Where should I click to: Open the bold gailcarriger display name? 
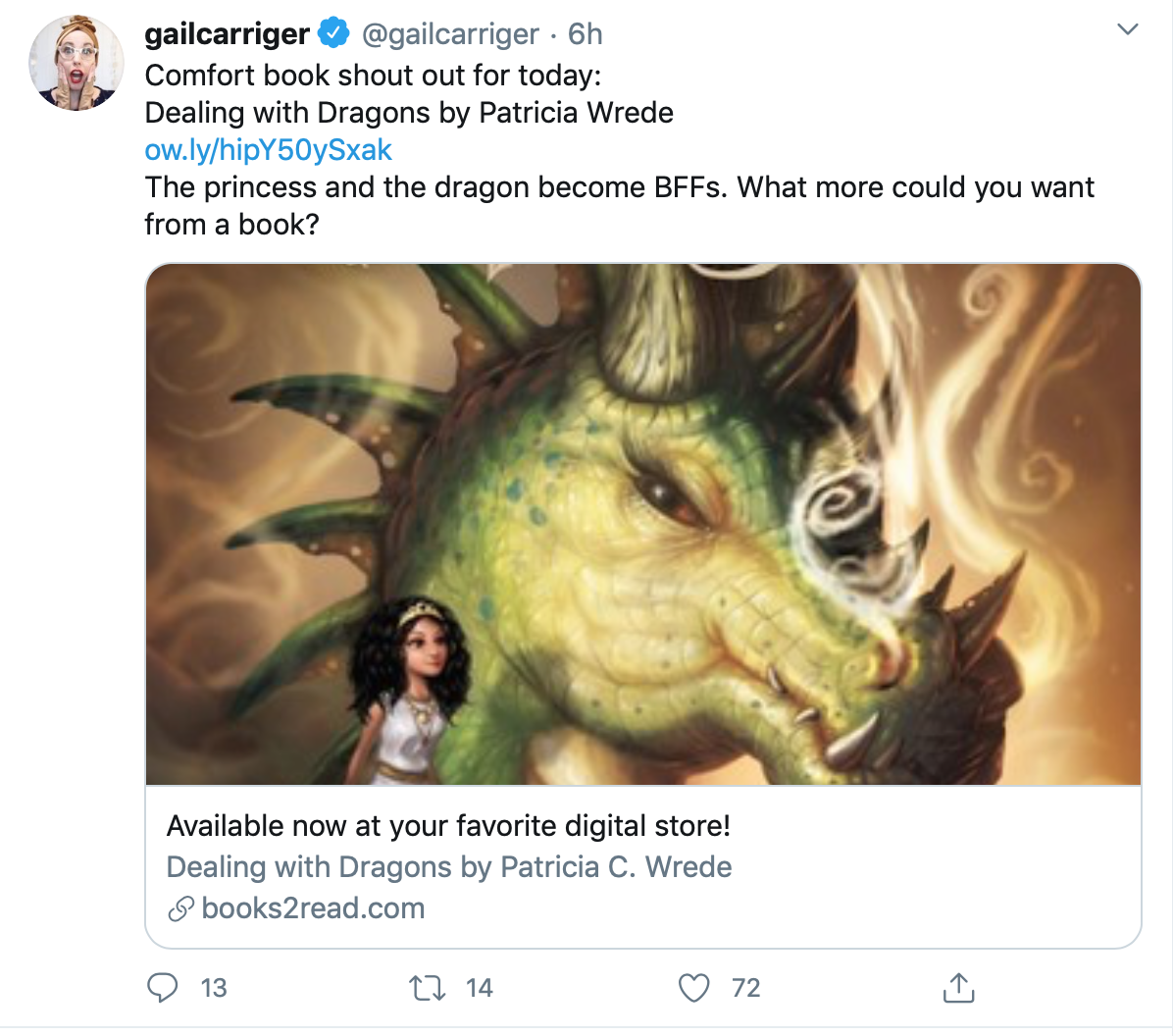(227, 33)
